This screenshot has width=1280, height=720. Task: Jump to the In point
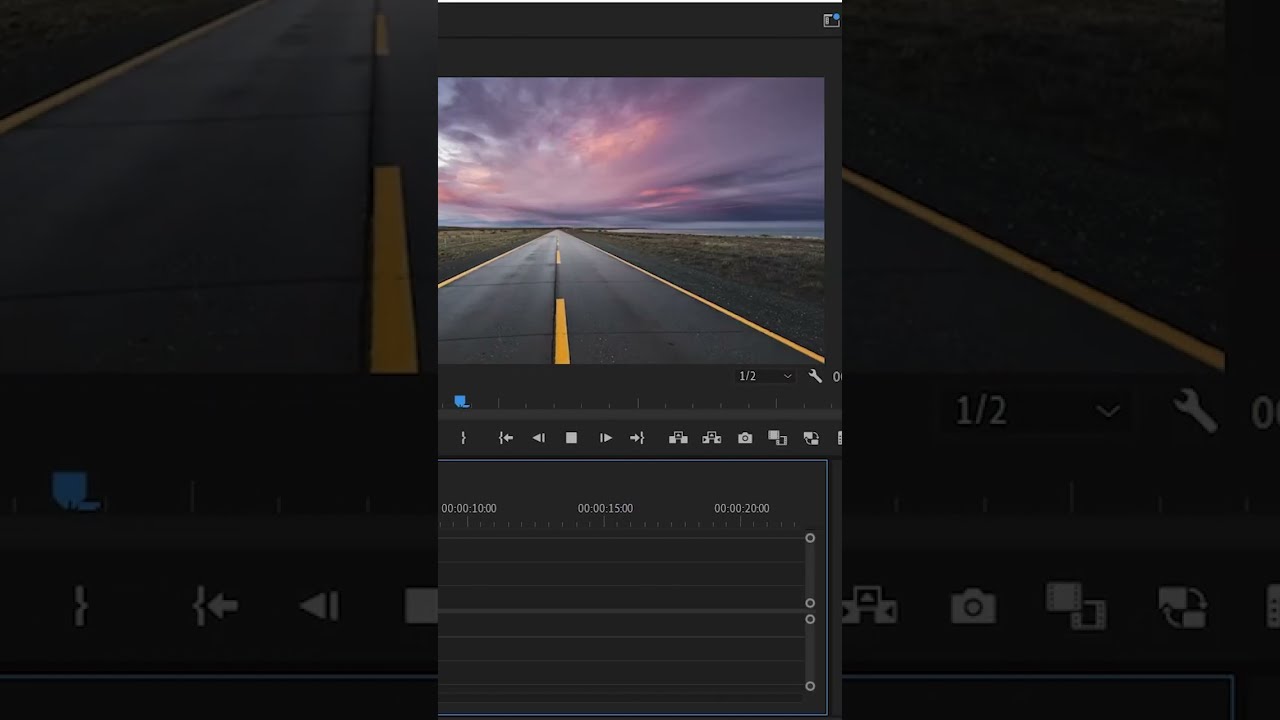pyautogui.click(x=506, y=438)
